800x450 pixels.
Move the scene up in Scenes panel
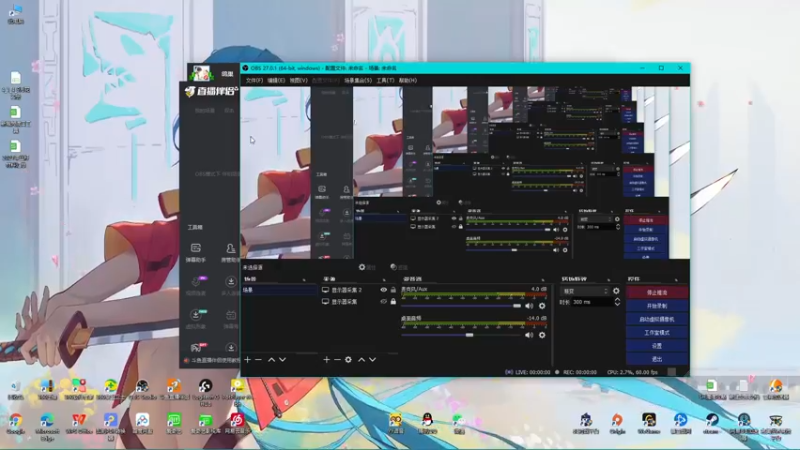click(271, 360)
